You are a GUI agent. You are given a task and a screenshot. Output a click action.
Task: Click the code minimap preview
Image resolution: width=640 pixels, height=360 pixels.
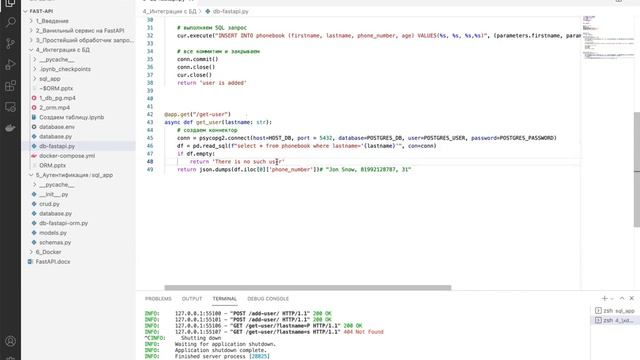(x=608, y=38)
